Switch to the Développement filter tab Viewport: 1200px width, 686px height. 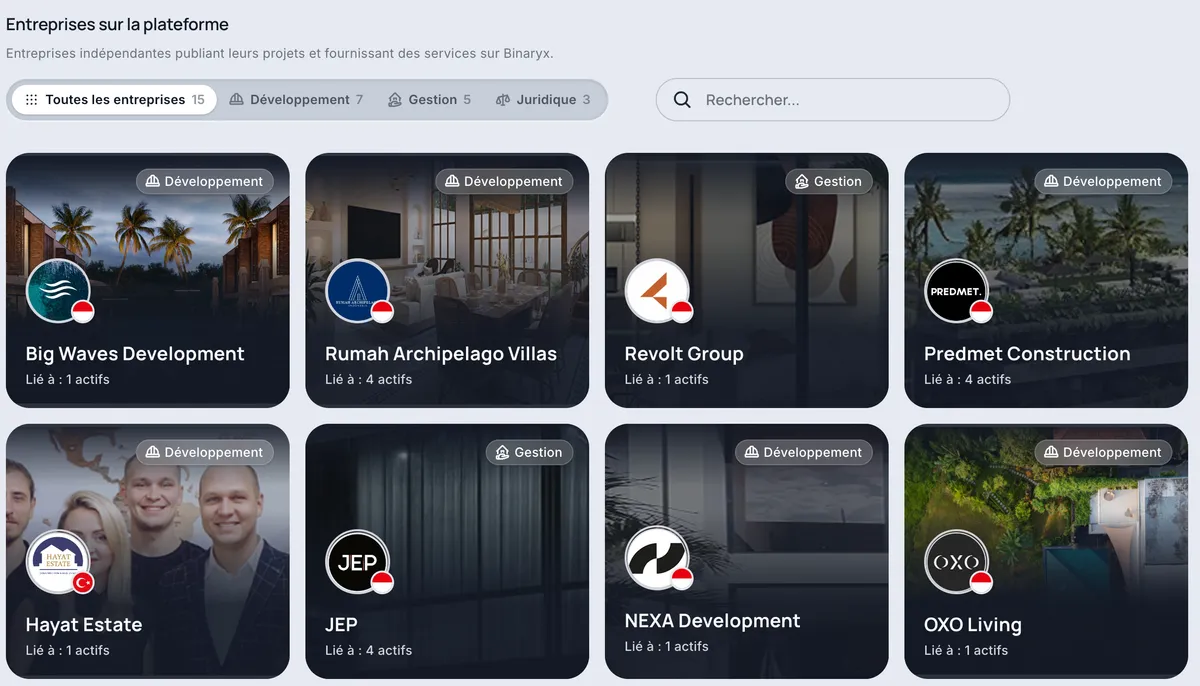(296, 100)
